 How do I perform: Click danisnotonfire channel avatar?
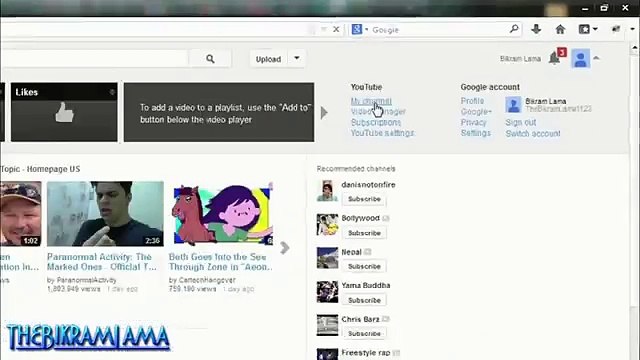(327, 191)
